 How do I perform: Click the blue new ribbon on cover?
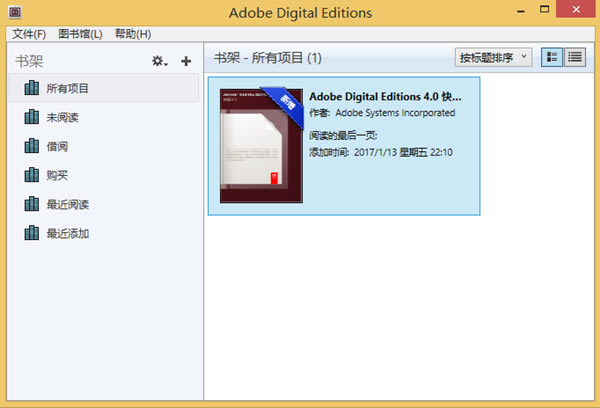[286, 105]
